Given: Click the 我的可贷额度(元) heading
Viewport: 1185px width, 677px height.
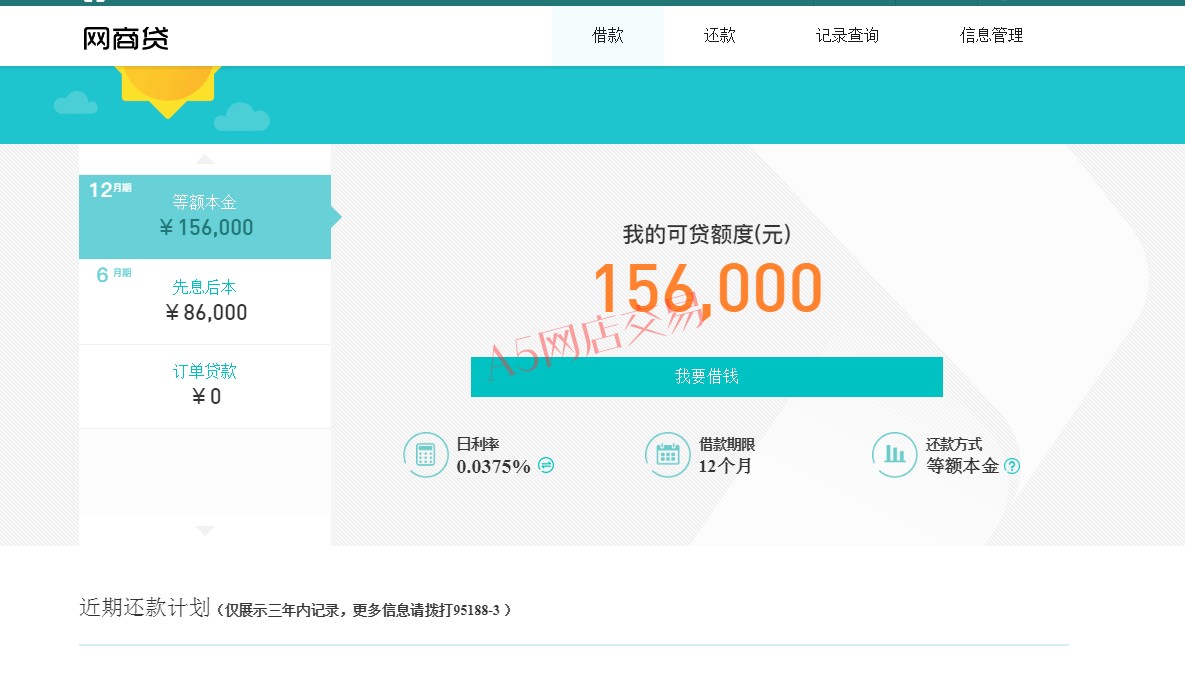Looking at the screenshot, I should pyautogui.click(x=707, y=234).
